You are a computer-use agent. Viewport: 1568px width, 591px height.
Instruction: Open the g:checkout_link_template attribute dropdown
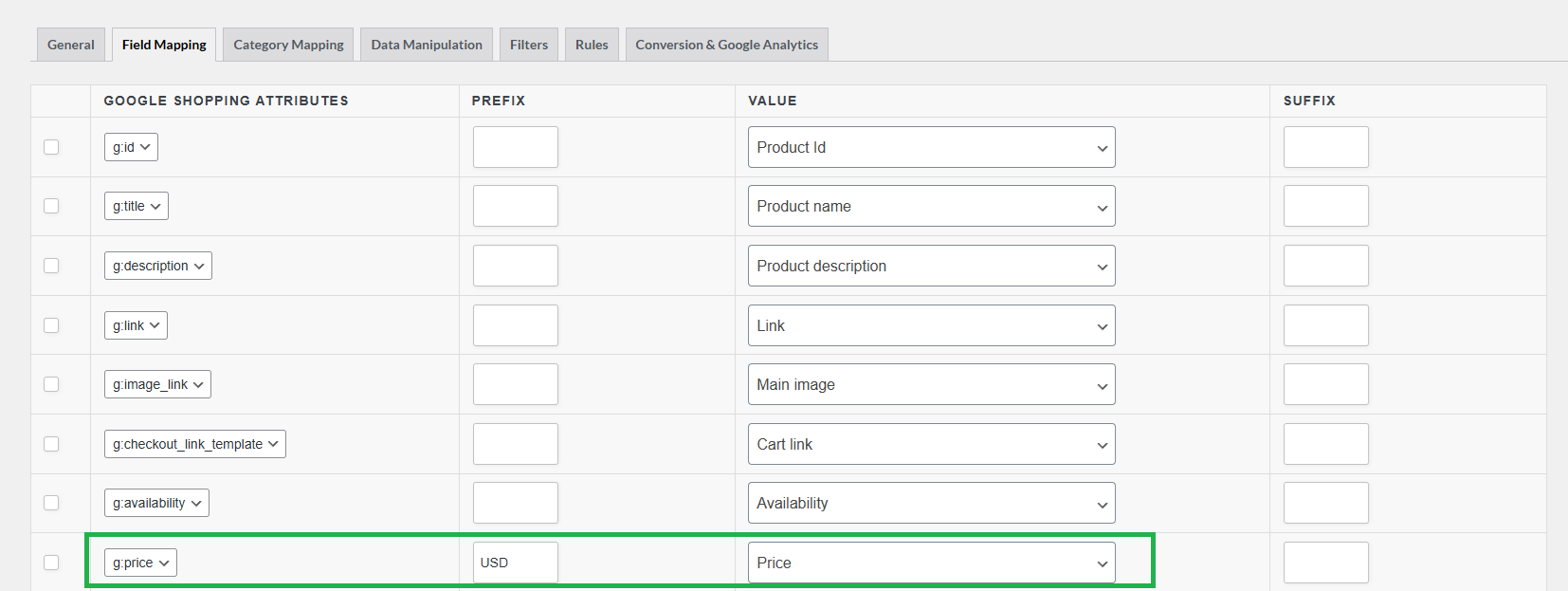coord(194,444)
